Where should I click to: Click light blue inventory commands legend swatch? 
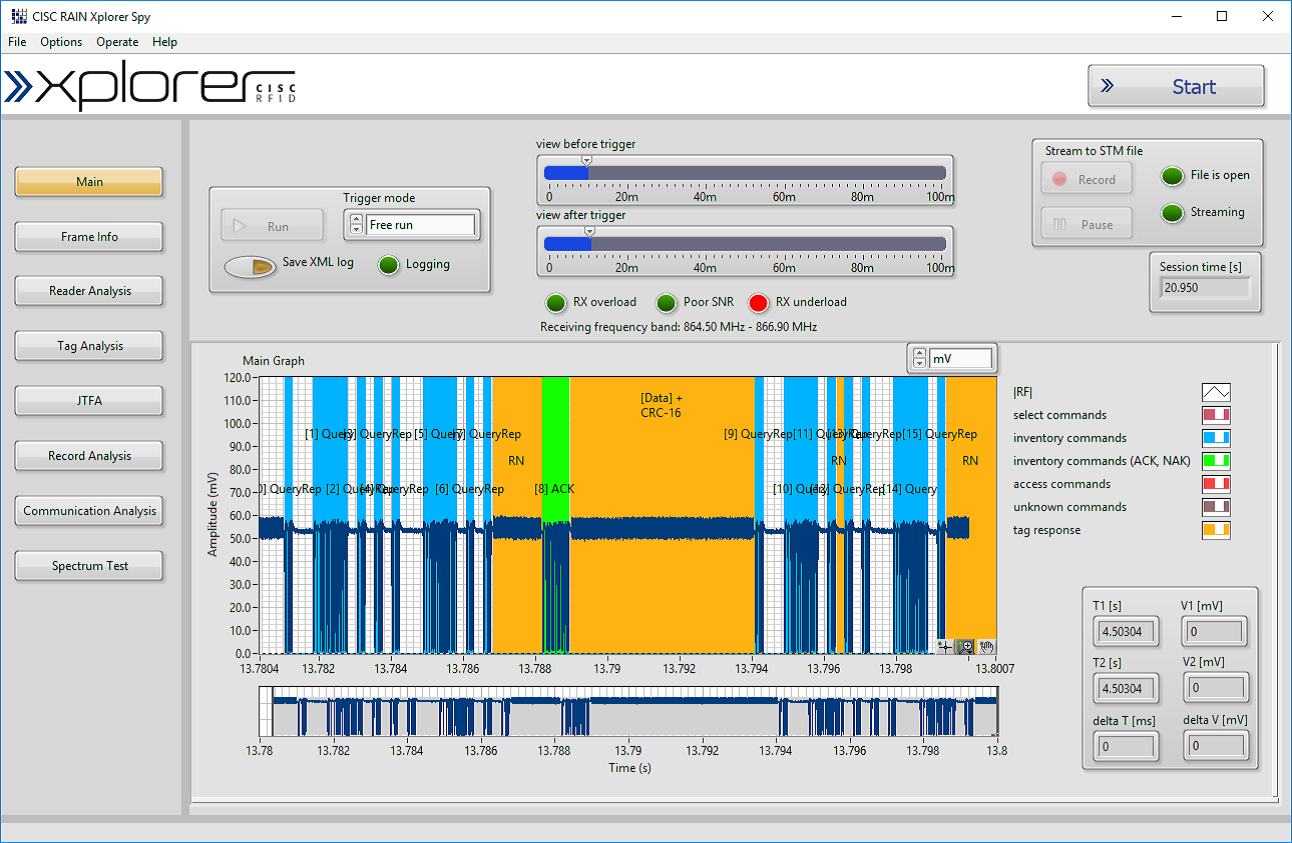pyautogui.click(x=1216, y=438)
